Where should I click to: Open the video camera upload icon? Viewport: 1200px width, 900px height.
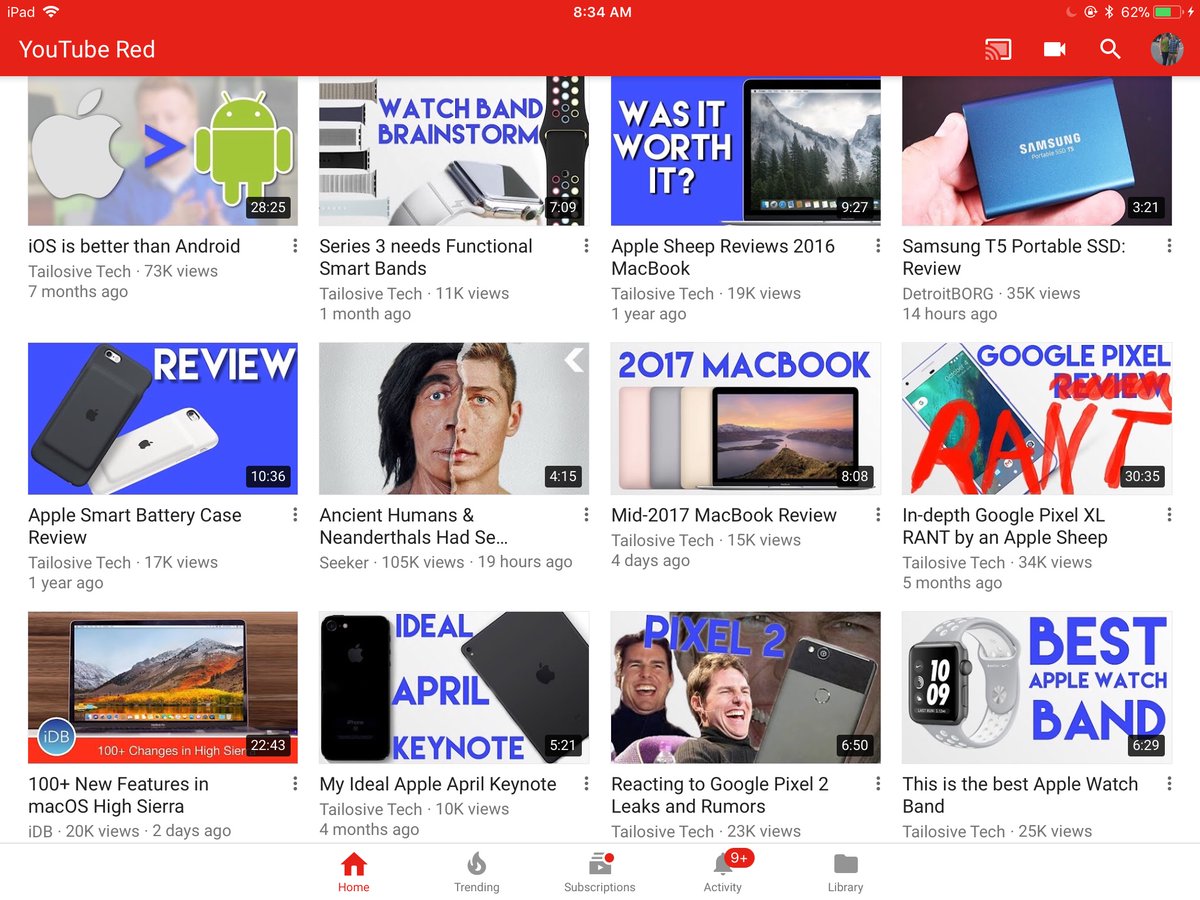(1055, 49)
